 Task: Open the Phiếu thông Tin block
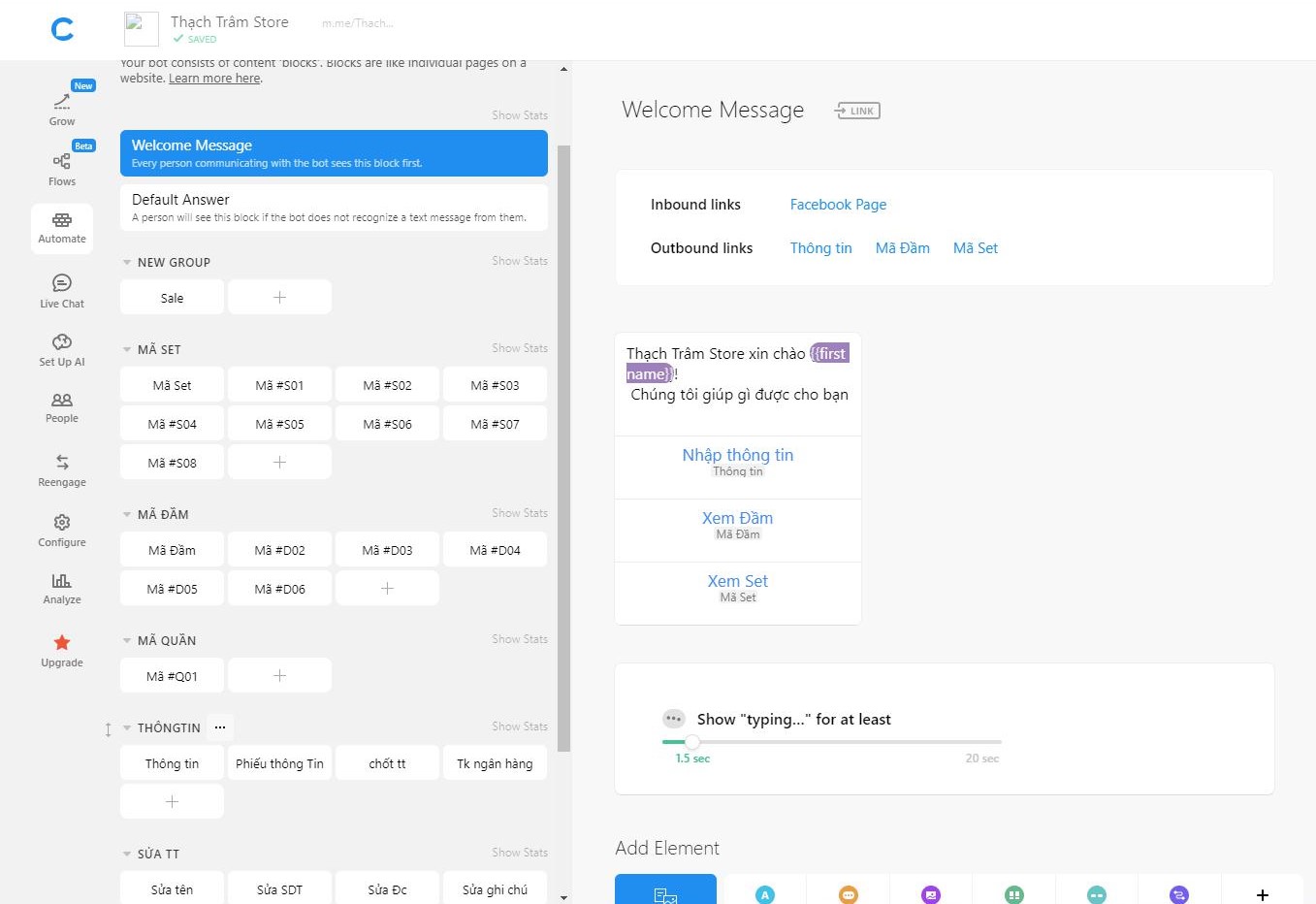click(279, 762)
